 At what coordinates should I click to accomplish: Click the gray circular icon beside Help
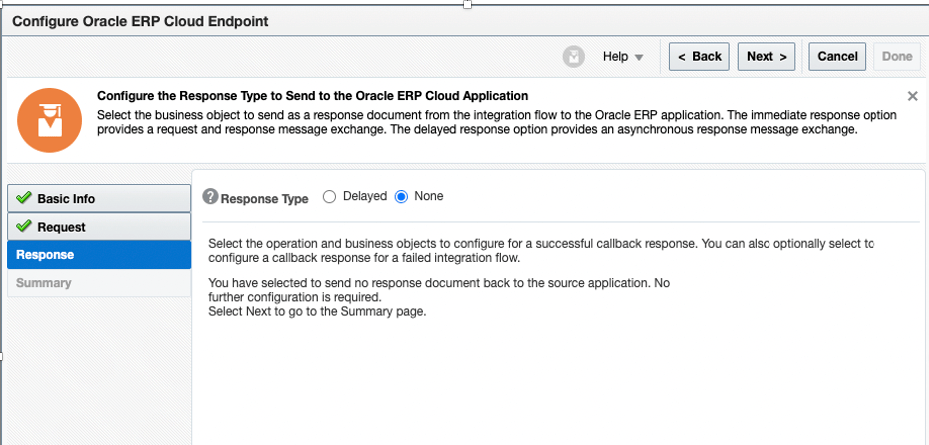[x=573, y=57]
